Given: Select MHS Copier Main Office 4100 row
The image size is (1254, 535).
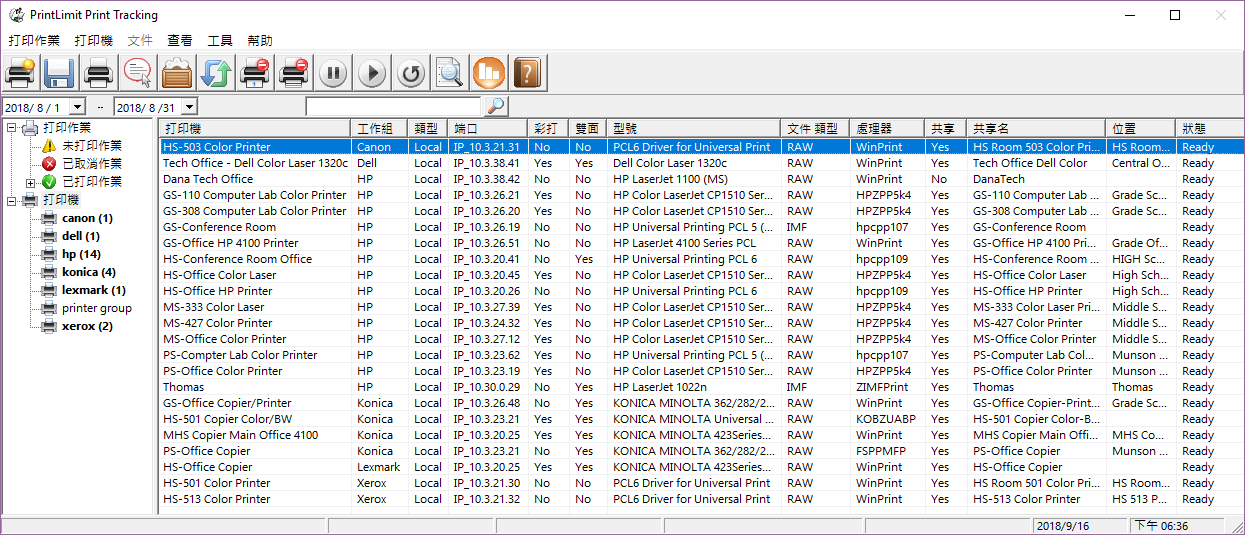Looking at the screenshot, I should pos(700,435).
